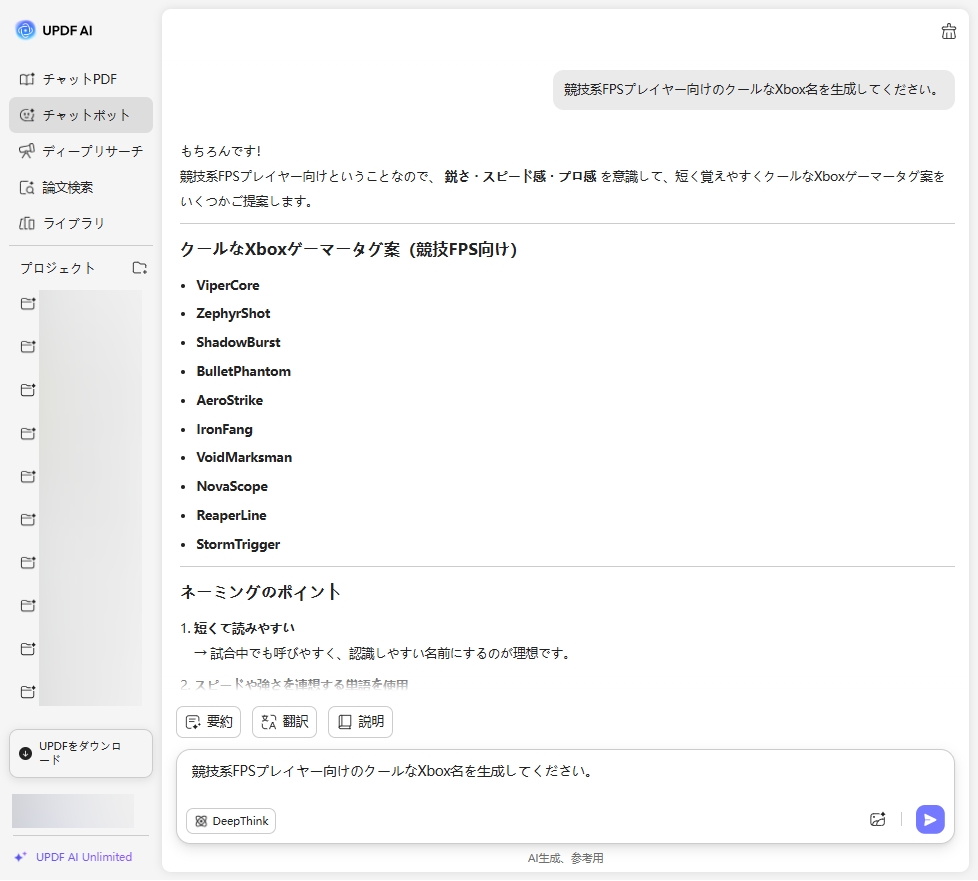The image size is (978, 881).
Task: Select the チャットボット sidebar item
Action: coord(80,115)
